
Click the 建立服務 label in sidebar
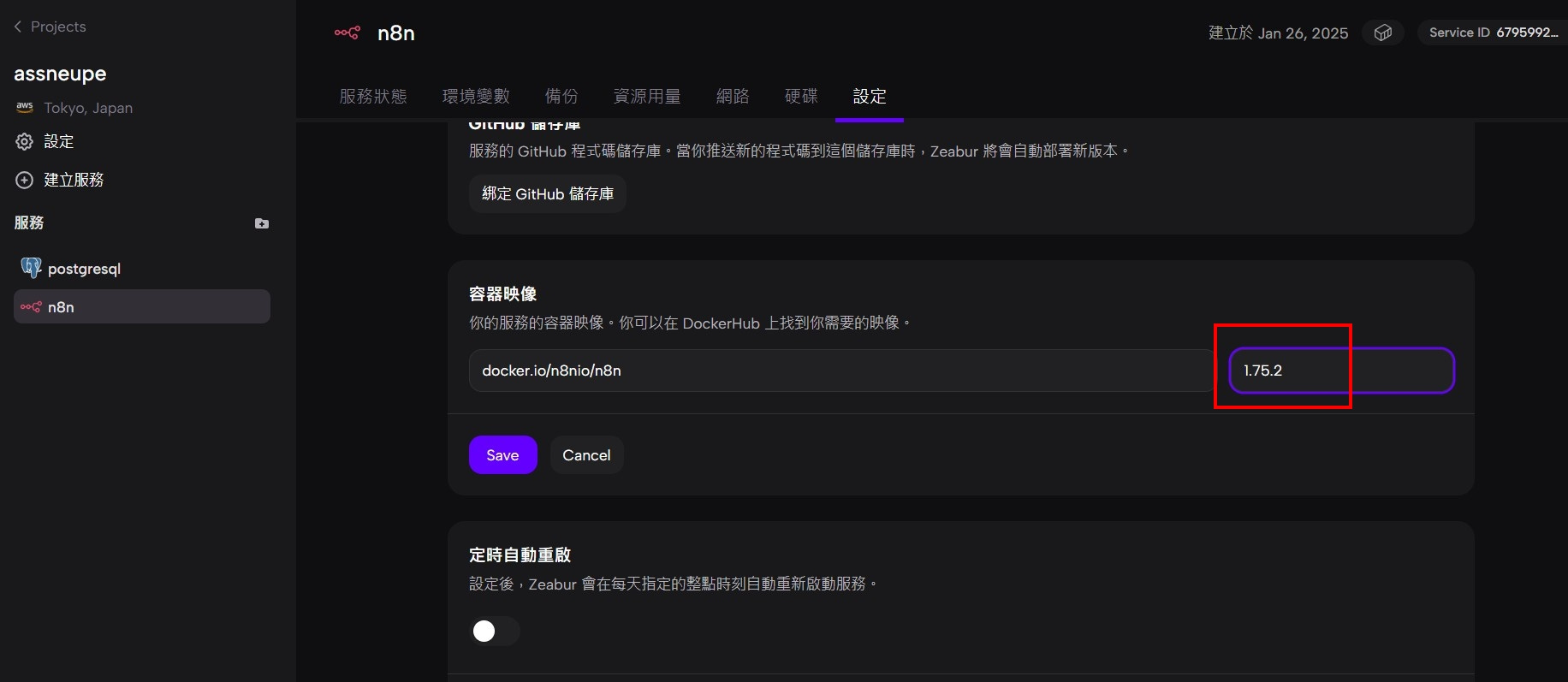pos(74,180)
